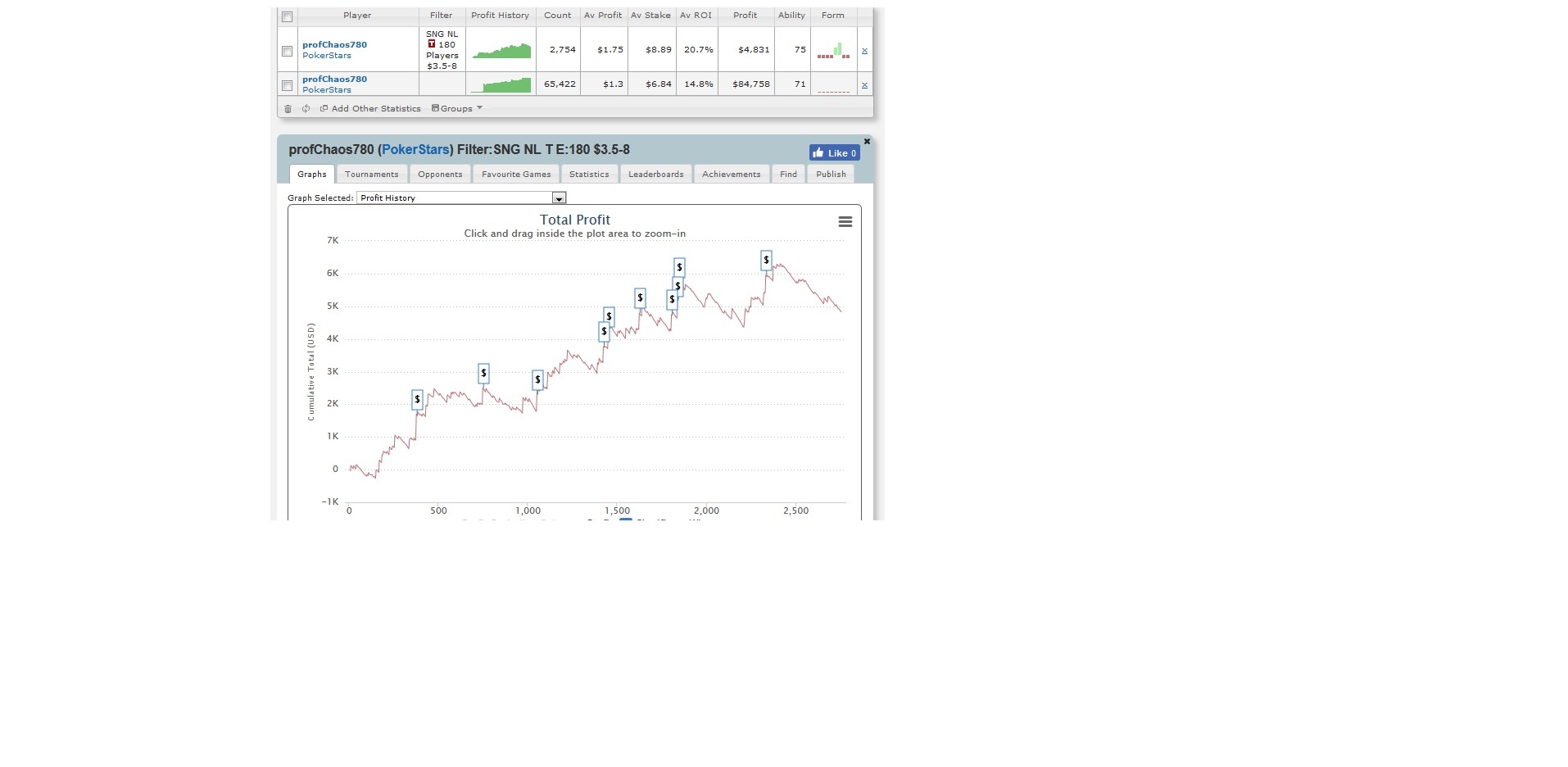Sort by the Profit column header
The image size is (1568, 767).
[745, 16]
